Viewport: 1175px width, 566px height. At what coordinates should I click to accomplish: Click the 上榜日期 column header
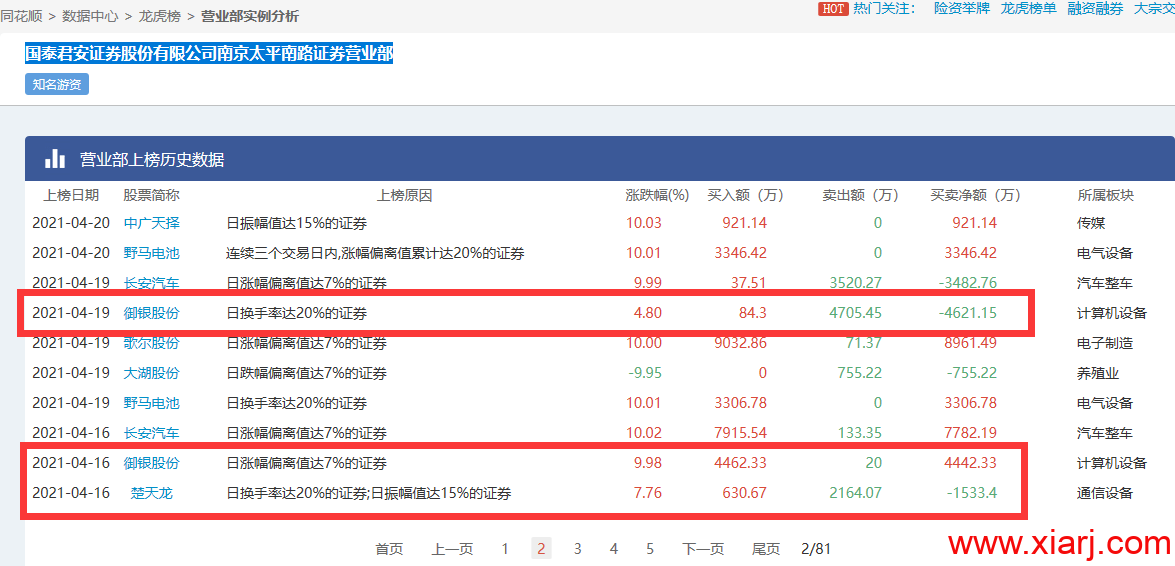pos(70,196)
